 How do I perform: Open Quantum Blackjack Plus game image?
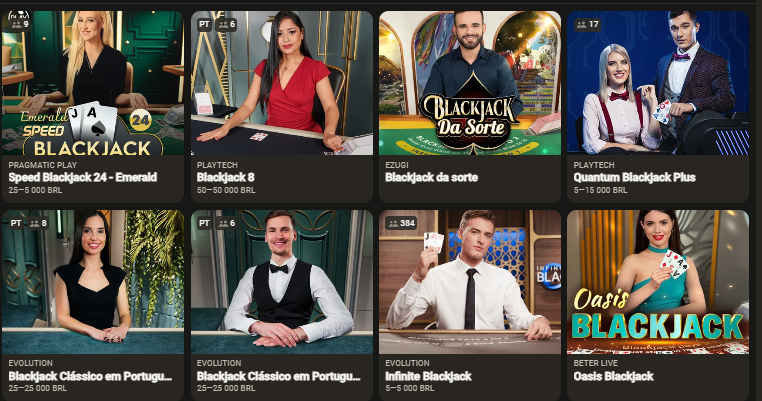[x=658, y=83]
